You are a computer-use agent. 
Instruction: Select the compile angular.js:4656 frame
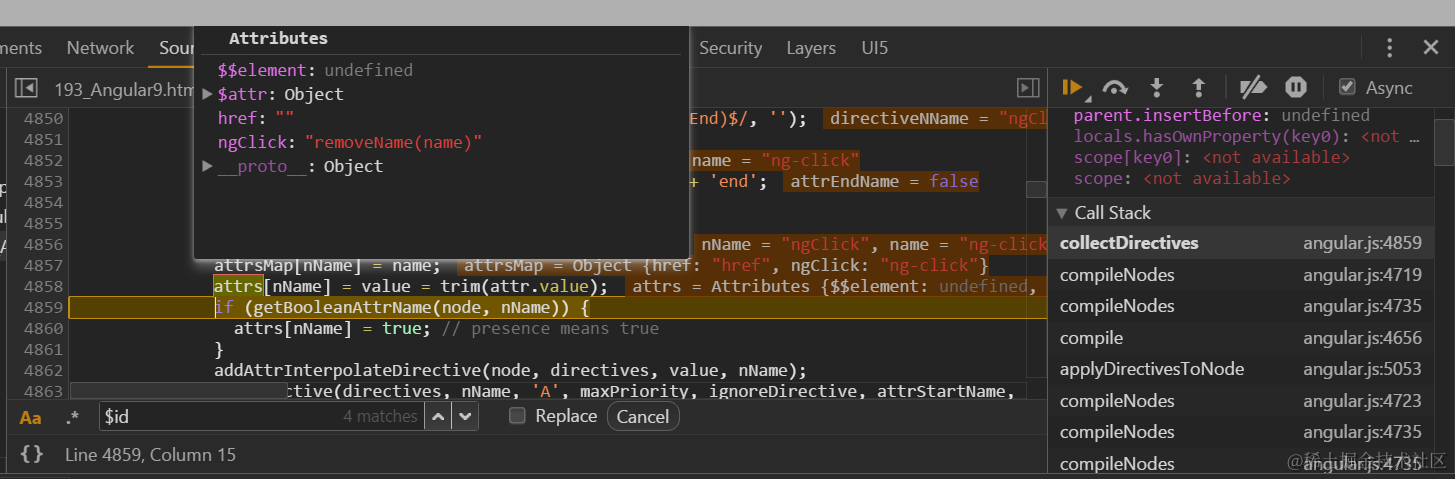pos(1240,338)
